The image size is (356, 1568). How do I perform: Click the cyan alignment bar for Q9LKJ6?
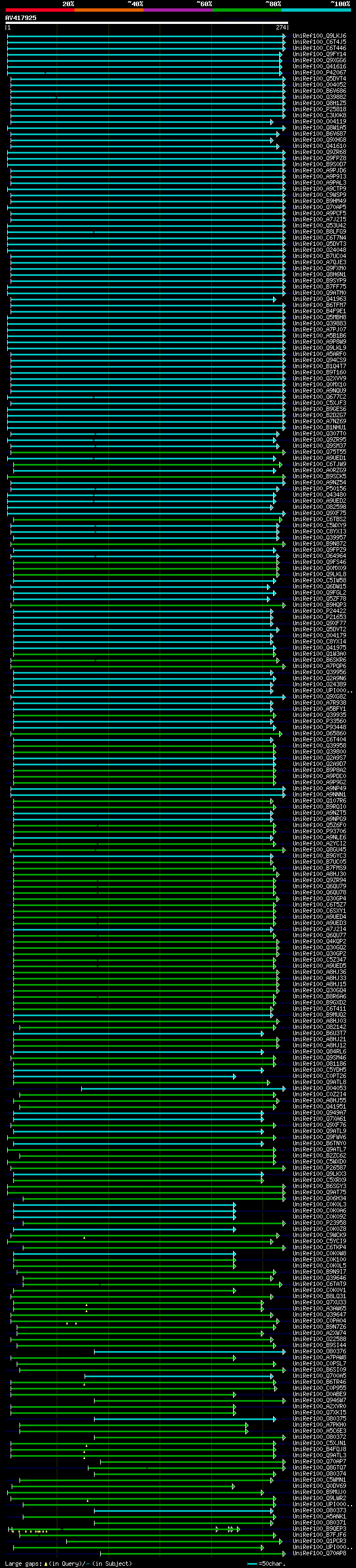tap(146, 36)
